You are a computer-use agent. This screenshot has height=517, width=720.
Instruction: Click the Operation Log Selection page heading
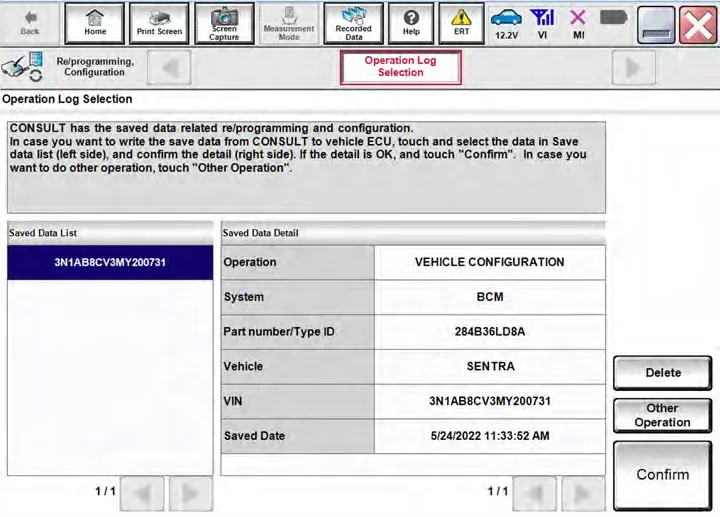(x=67, y=99)
